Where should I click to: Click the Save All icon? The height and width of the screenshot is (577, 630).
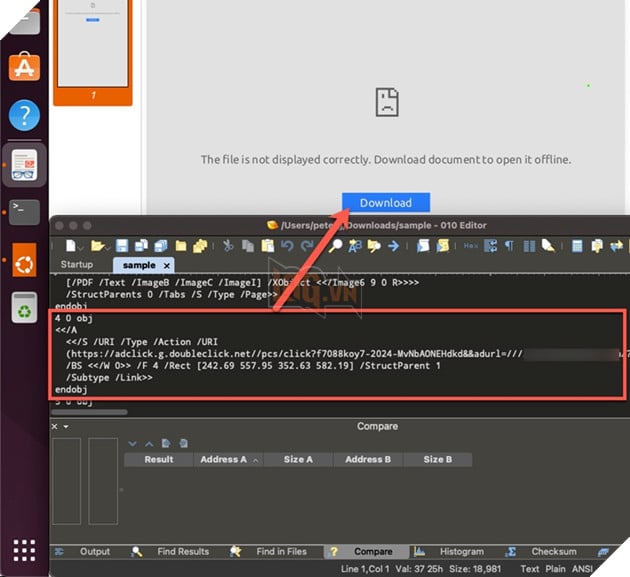point(161,246)
